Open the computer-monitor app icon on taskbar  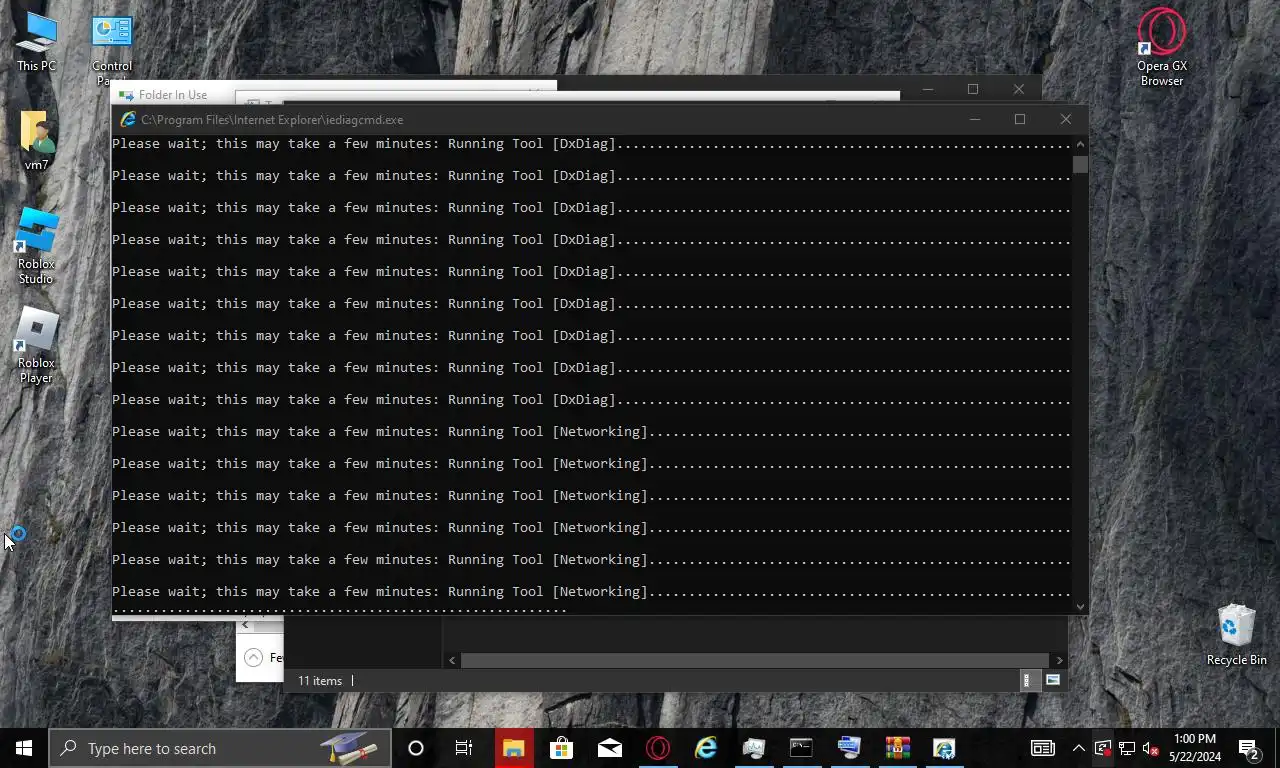click(x=849, y=748)
